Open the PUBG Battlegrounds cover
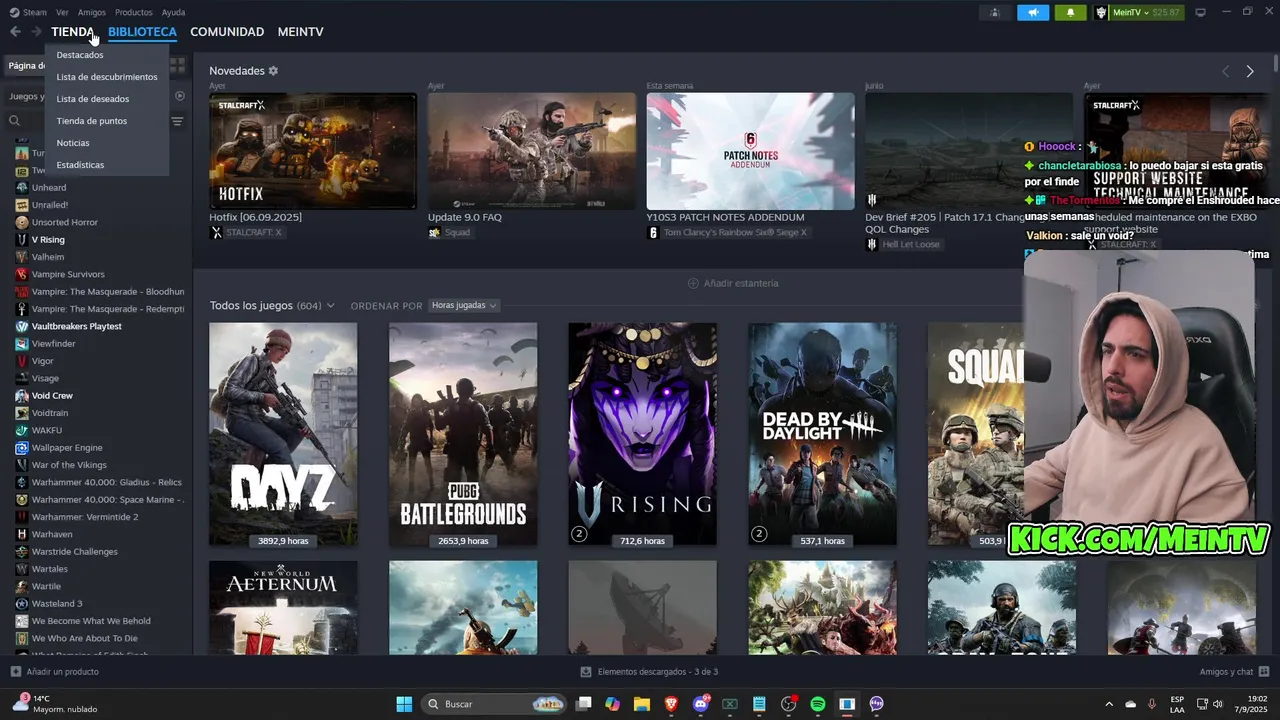This screenshot has height=720, width=1280. click(x=463, y=434)
